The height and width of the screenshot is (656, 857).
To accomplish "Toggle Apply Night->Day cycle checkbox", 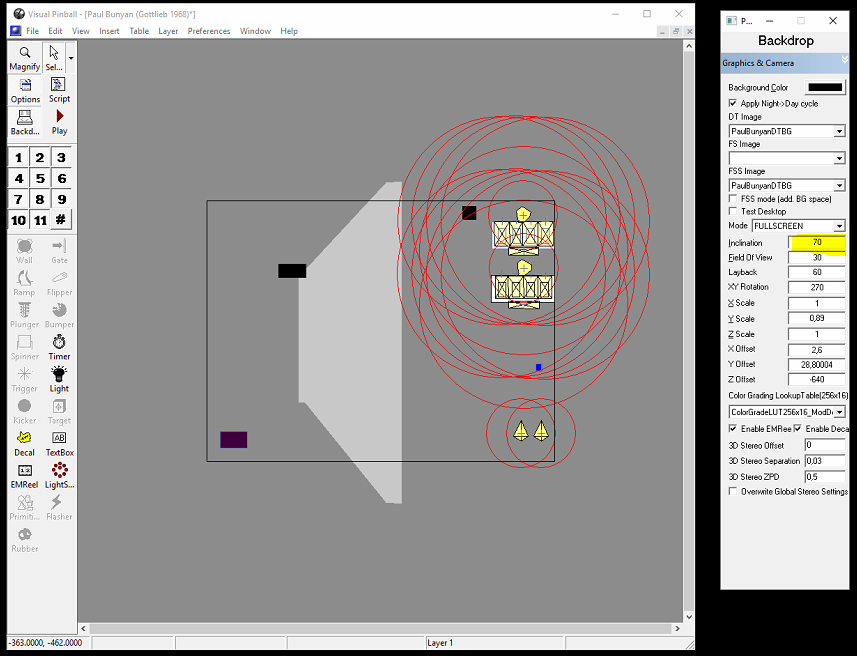I will point(733,103).
